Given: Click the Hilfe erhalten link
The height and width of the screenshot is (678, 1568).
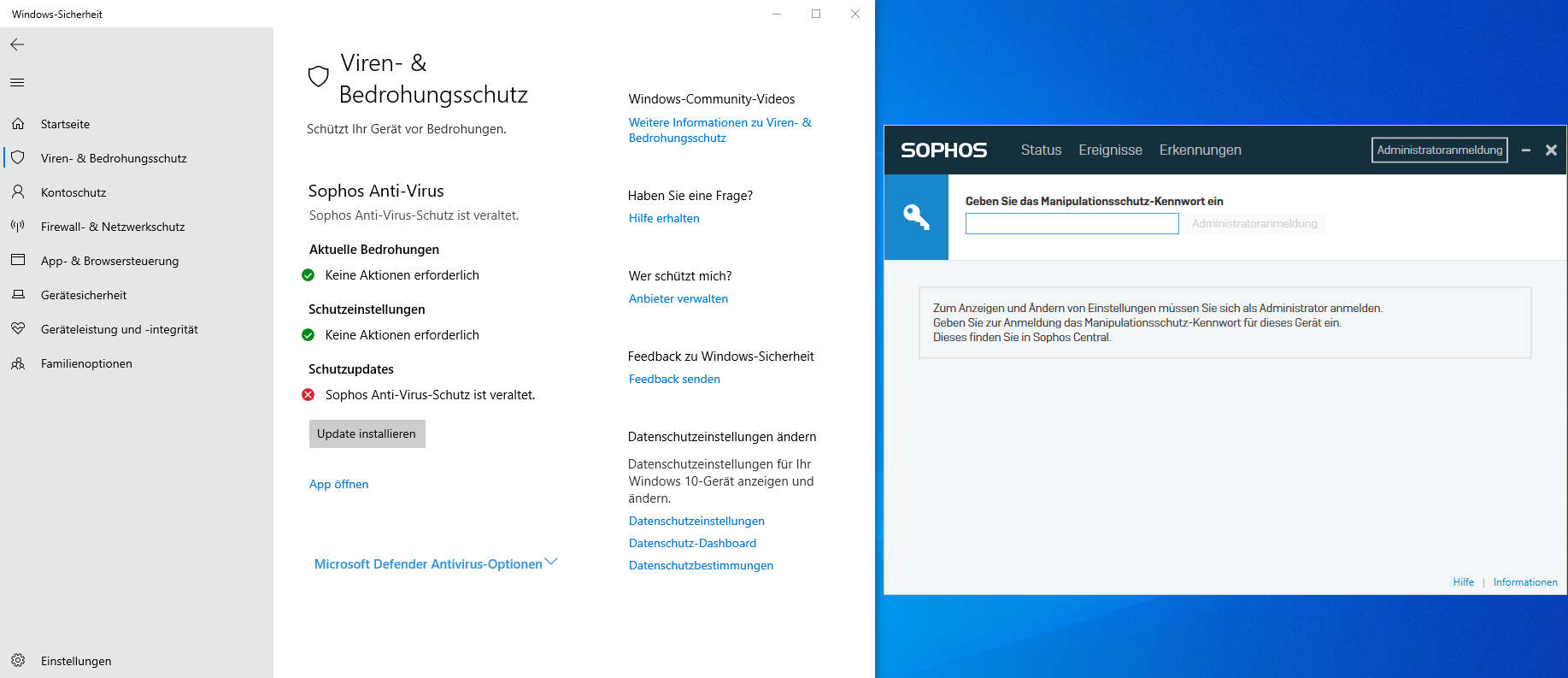Looking at the screenshot, I should pyautogui.click(x=664, y=219).
